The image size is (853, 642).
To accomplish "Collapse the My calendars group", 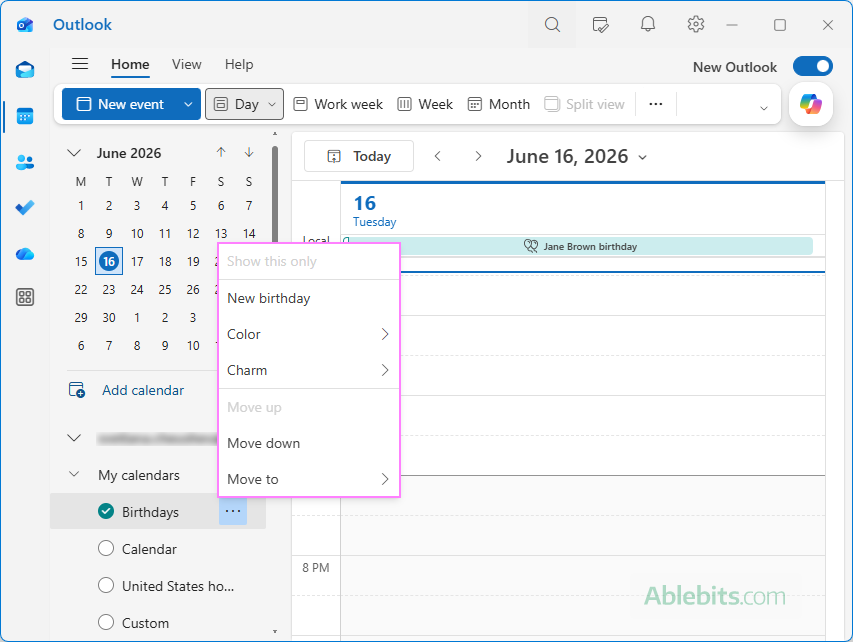I will pyautogui.click(x=74, y=474).
